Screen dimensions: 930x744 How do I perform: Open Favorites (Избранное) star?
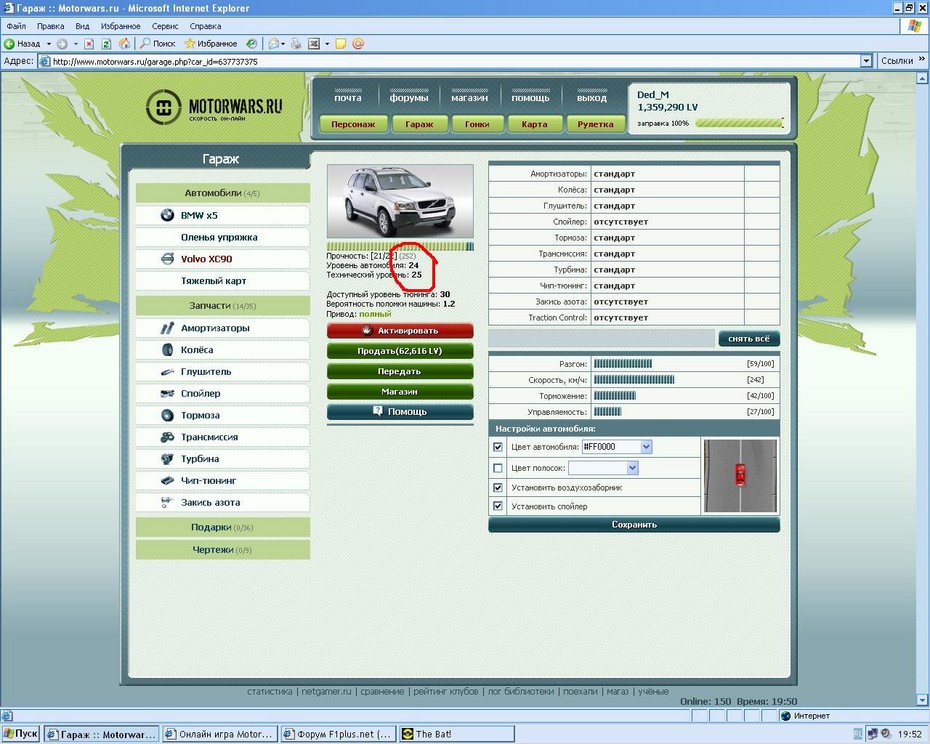(211, 43)
